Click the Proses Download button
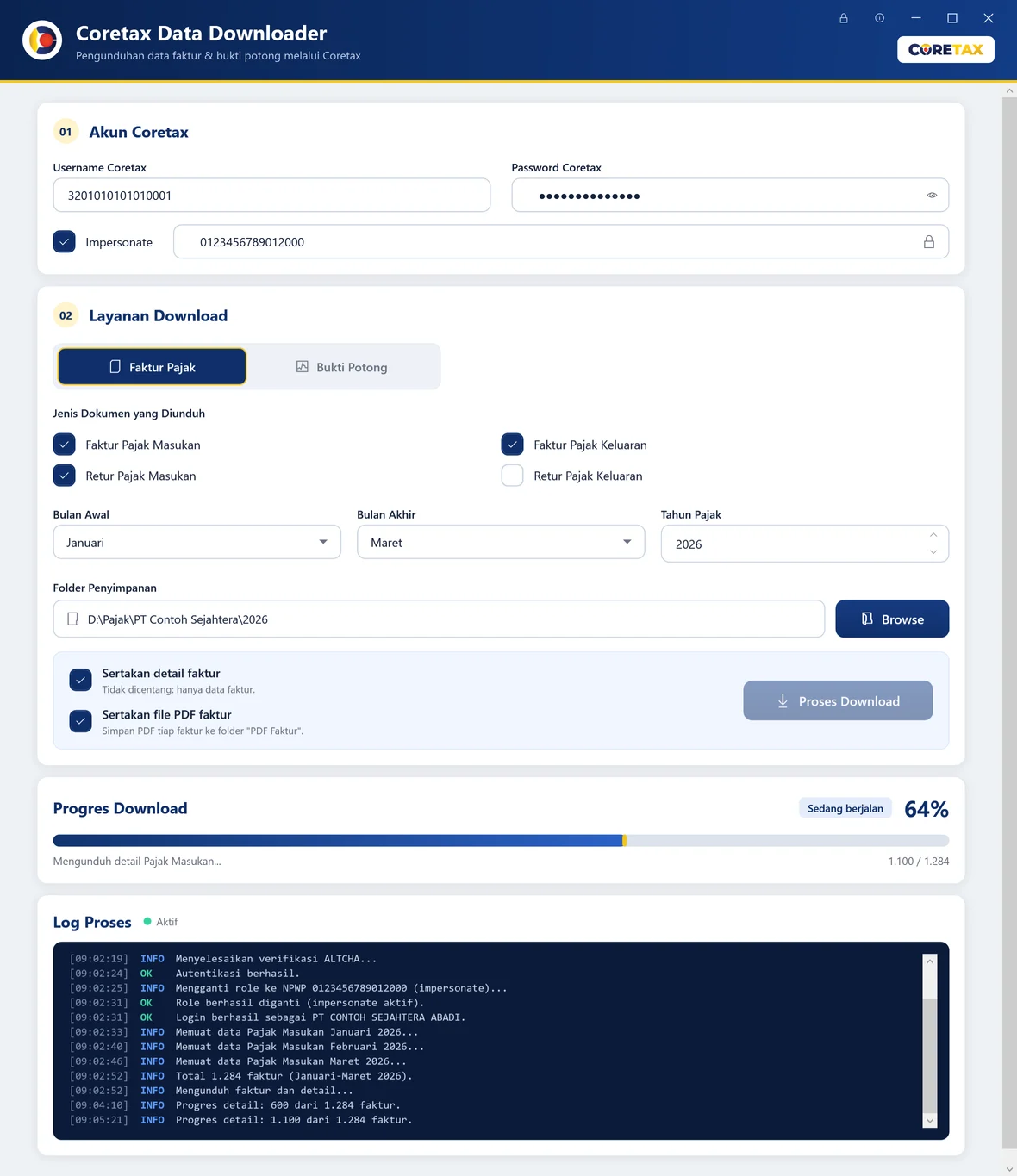 pyautogui.click(x=838, y=701)
